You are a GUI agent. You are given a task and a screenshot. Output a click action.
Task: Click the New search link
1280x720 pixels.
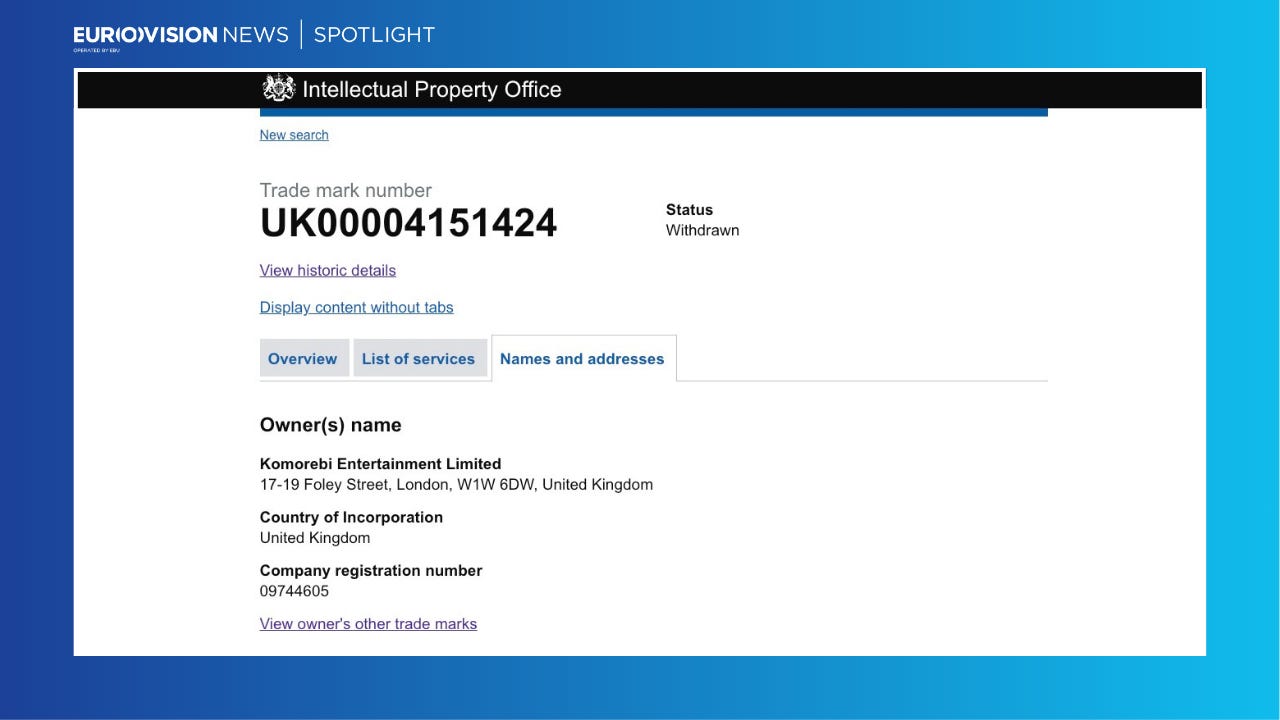(294, 135)
